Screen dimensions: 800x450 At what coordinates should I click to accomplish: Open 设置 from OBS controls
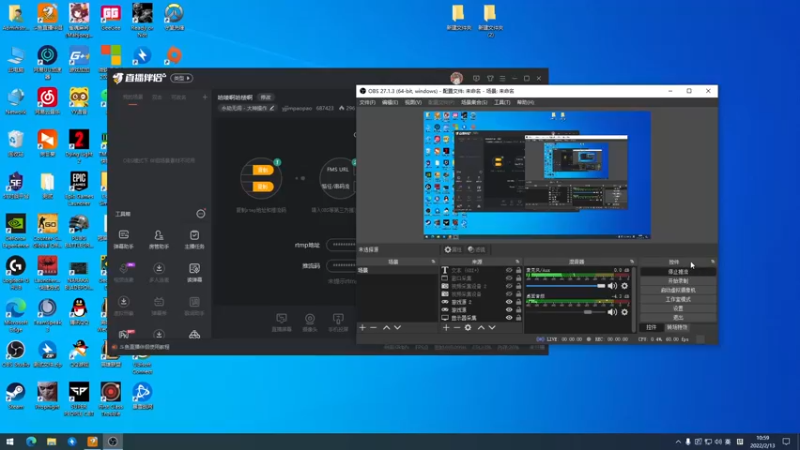coord(678,309)
